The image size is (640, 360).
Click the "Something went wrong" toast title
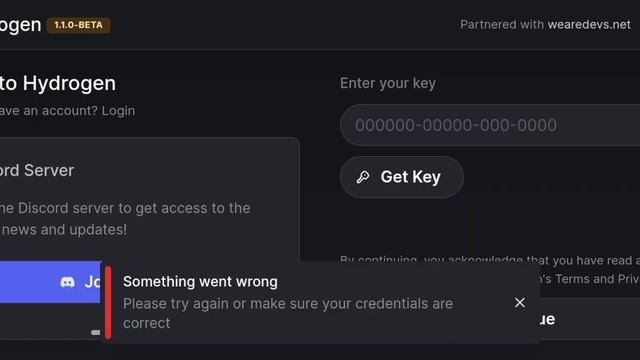coord(200,282)
